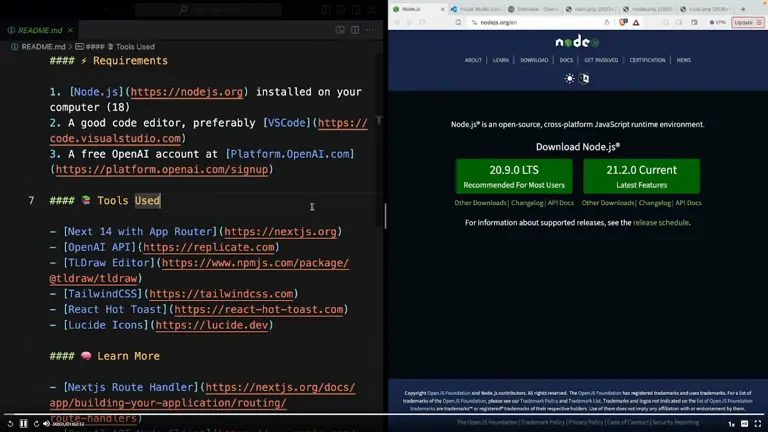This screenshot has height=432, width=768.
Task: Open the 1x playback speed control
Action: tap(731, 424)
